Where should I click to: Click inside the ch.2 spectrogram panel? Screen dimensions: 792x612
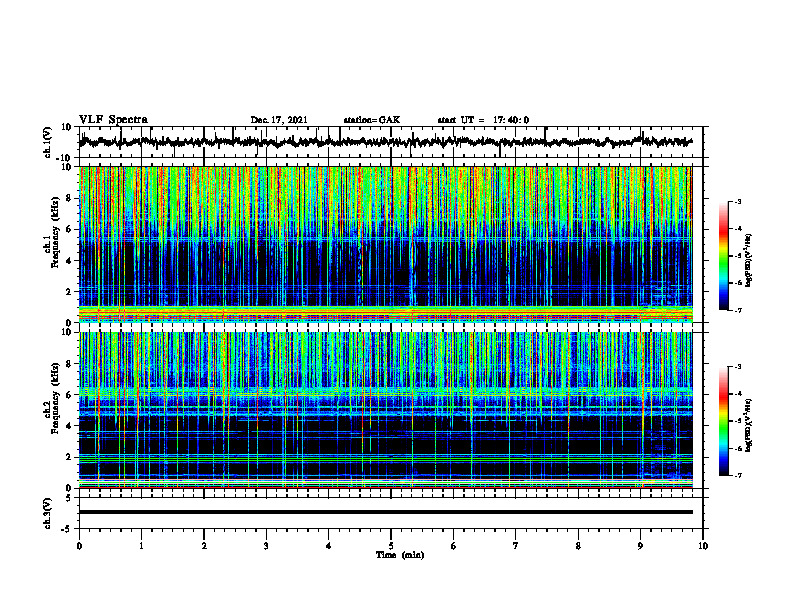click(x=386, y=410)
